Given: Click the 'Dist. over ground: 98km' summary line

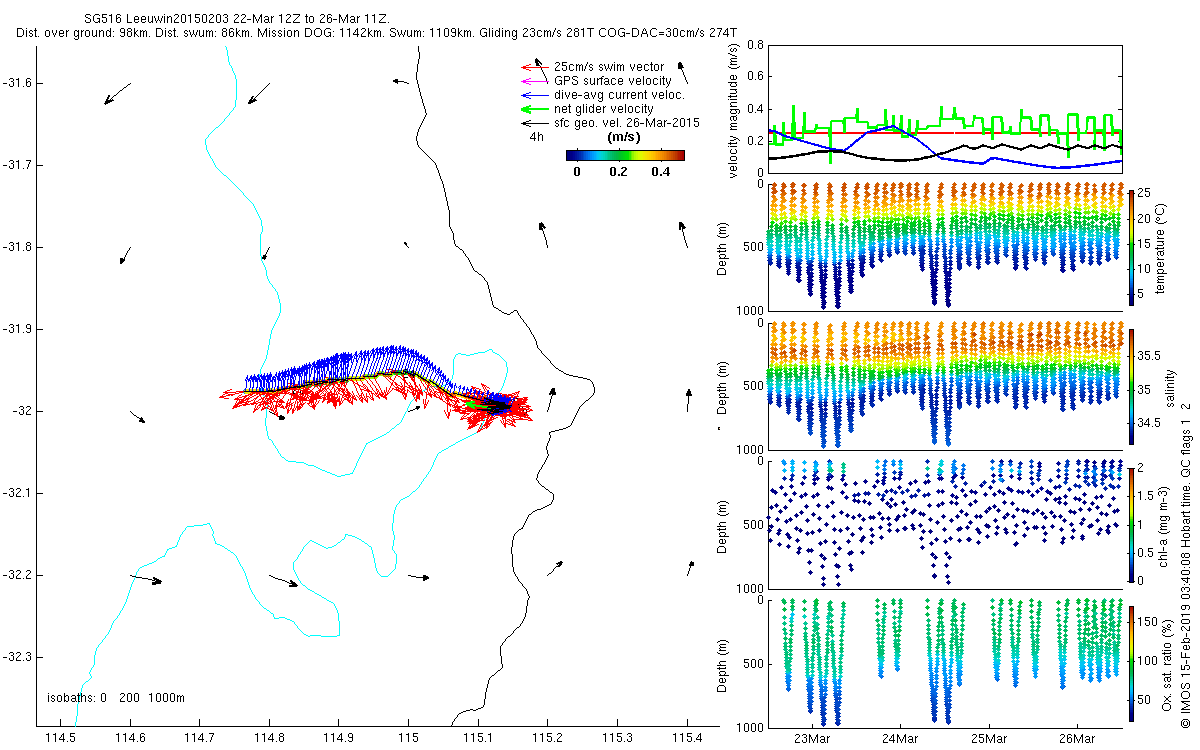Looking at the screenshot, I should click(x=377, y=33).
